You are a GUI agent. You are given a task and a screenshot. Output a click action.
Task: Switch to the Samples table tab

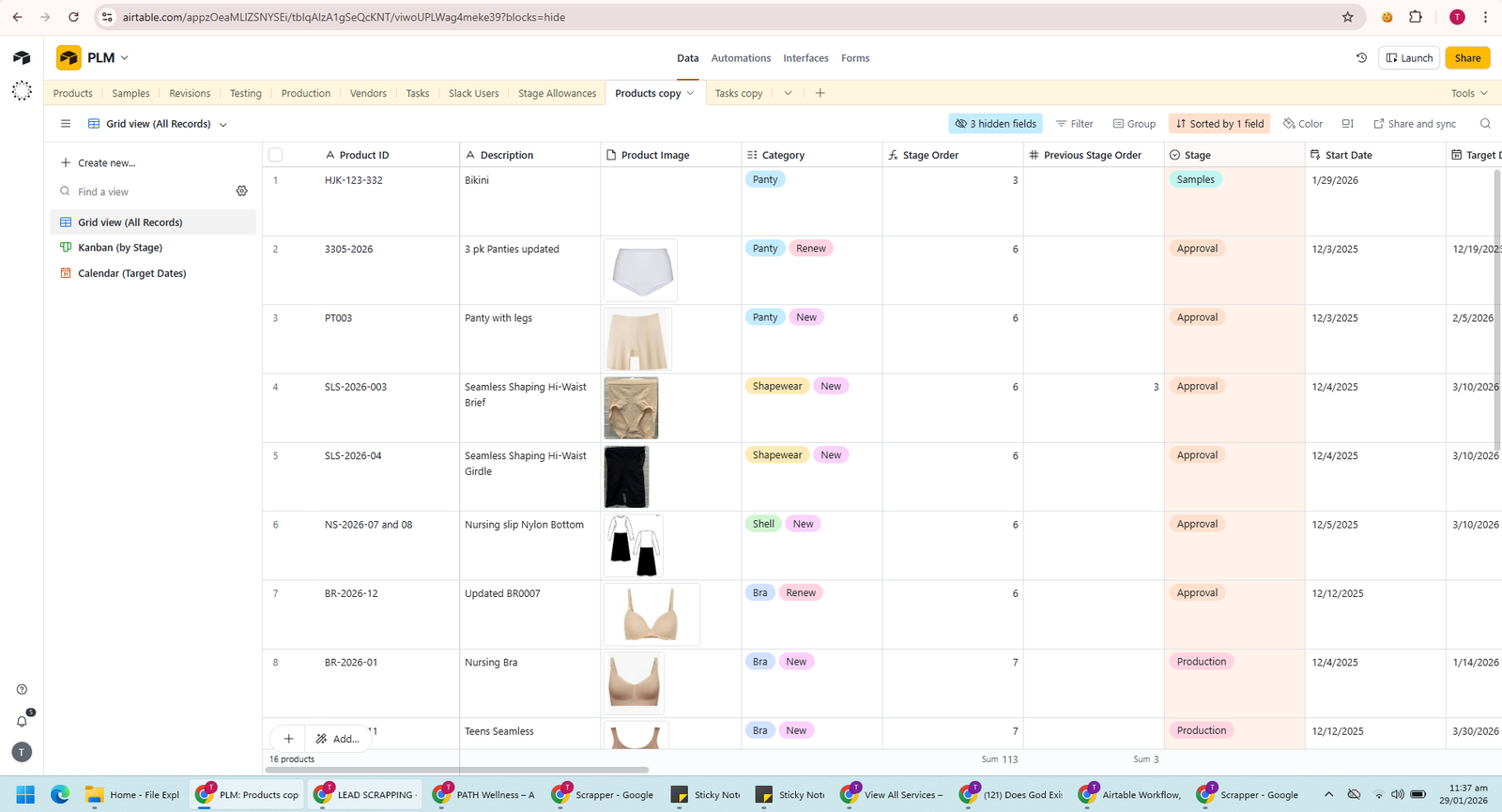(x=130, y=93)
